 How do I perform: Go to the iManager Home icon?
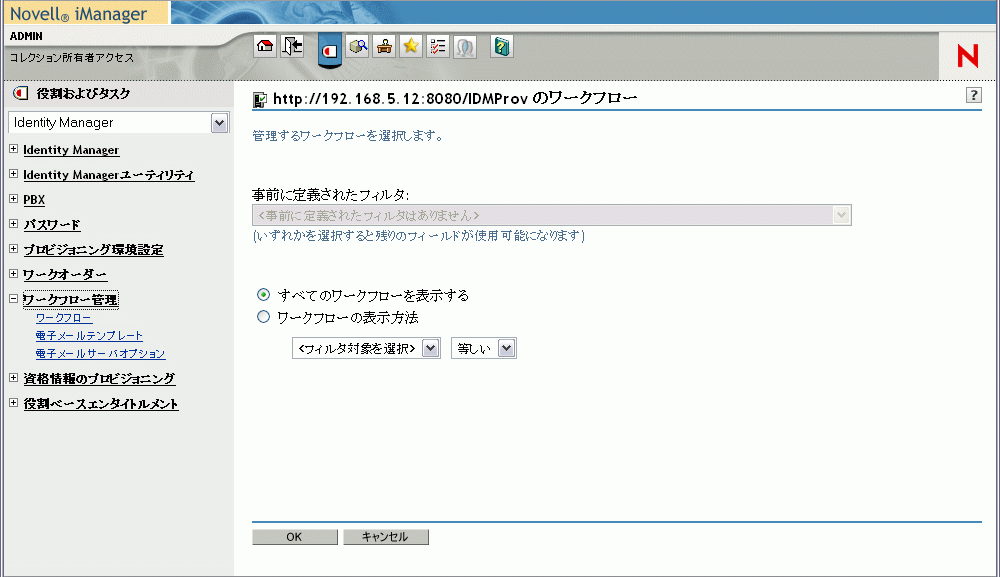pos(265,47)
